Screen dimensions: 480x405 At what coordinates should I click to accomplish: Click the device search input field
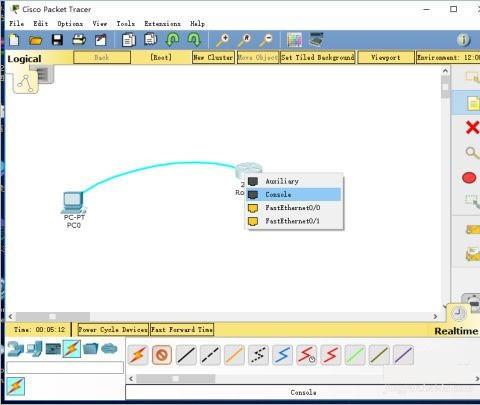coord(65,368)
